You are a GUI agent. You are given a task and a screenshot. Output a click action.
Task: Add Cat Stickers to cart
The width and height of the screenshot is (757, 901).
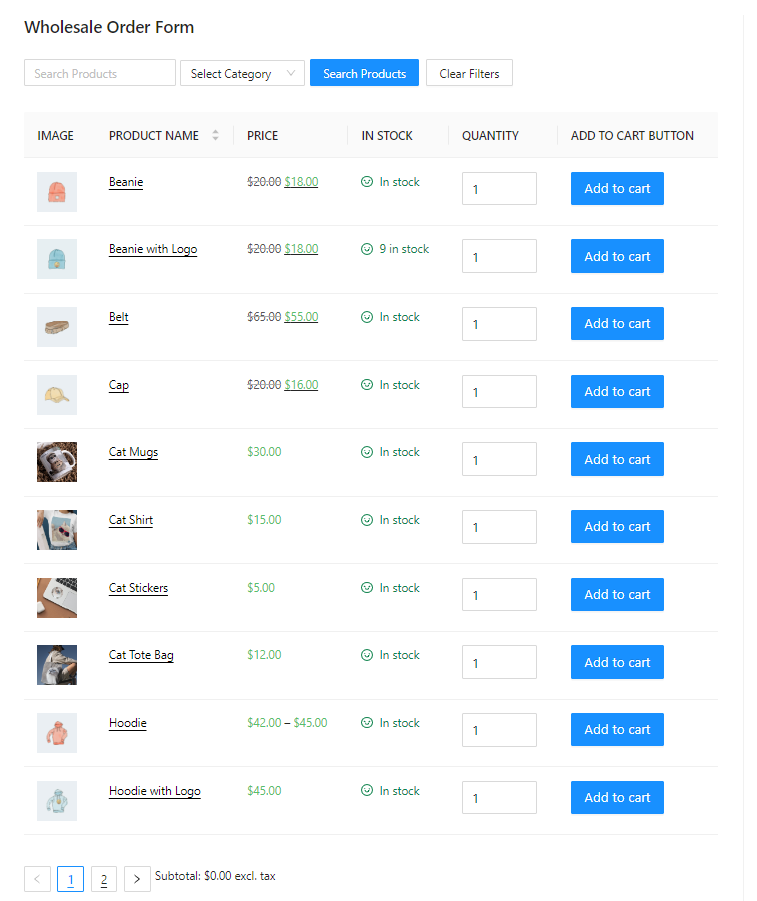pos(617,595)
